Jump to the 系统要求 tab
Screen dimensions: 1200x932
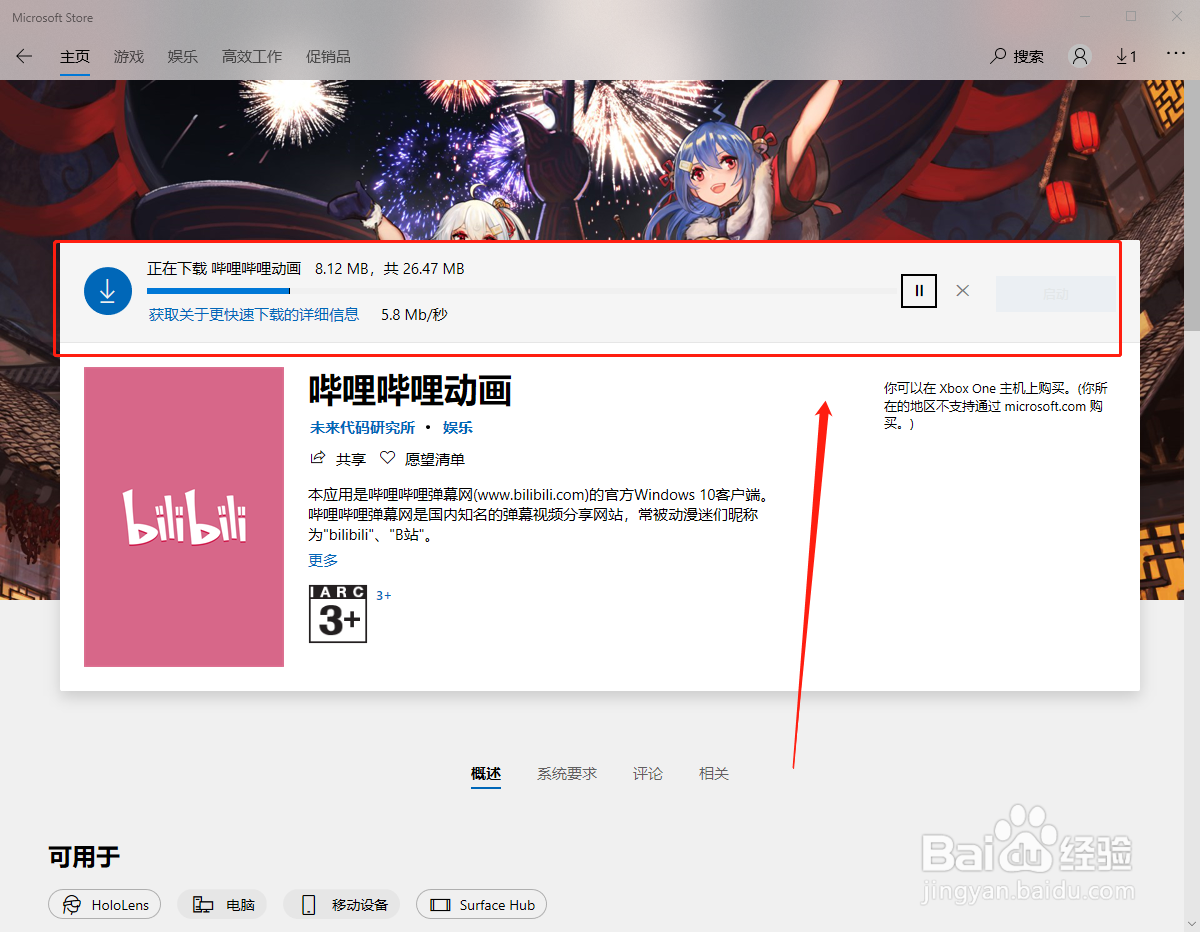pyautogui.click(x=567, y=773)
